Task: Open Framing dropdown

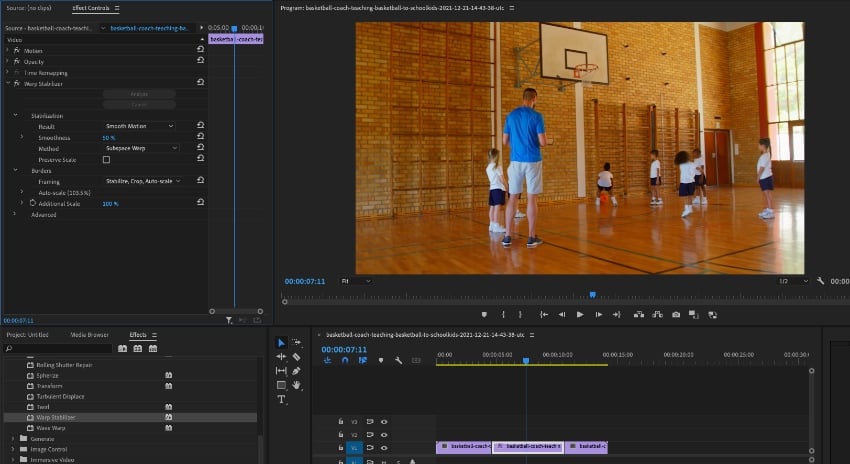Action: [x=143, y=181]
